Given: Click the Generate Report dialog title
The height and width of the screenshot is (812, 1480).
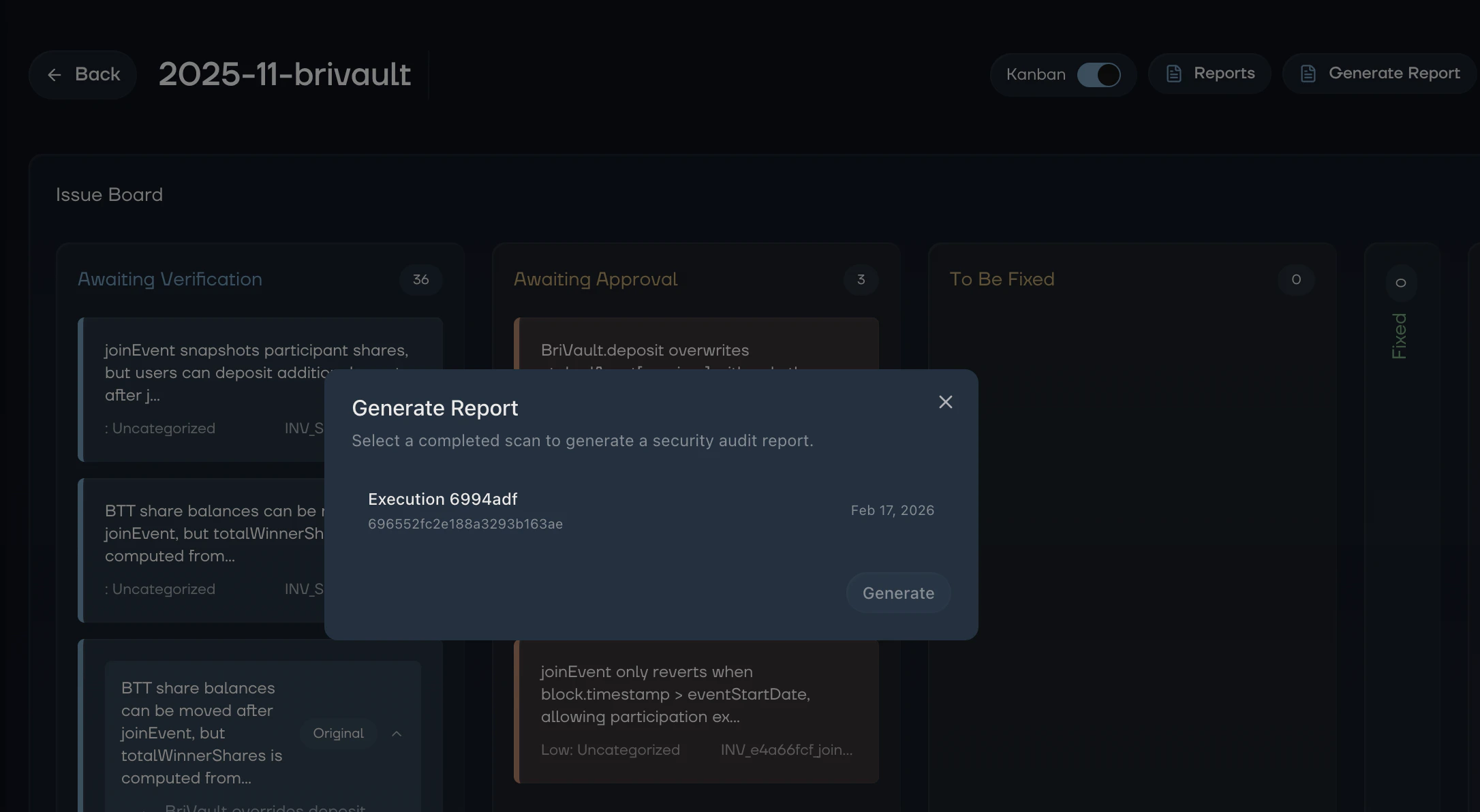Looking at the screenshot, I should (x=435, y=408).
